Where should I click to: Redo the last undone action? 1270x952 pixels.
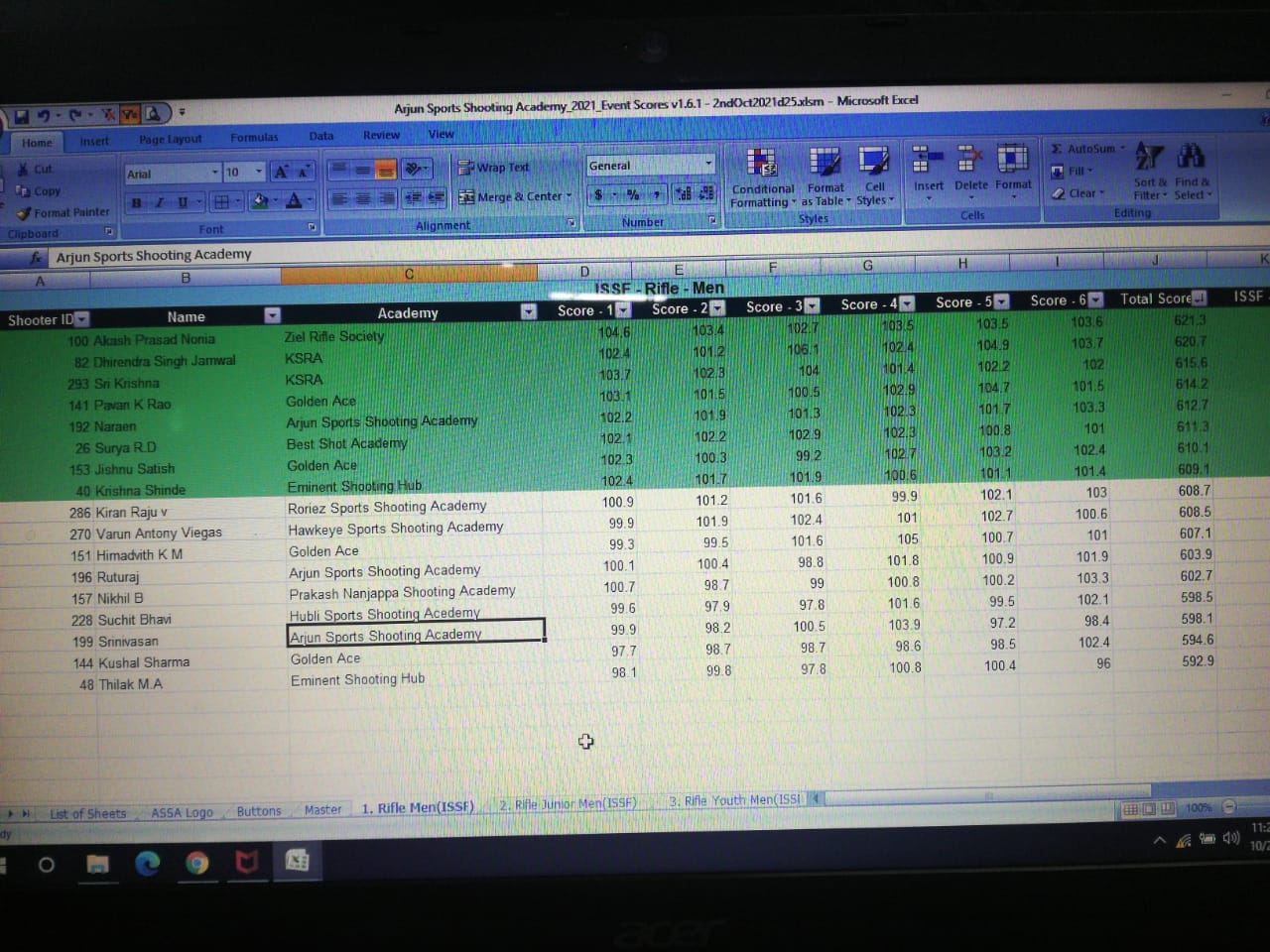coord(75,116)
